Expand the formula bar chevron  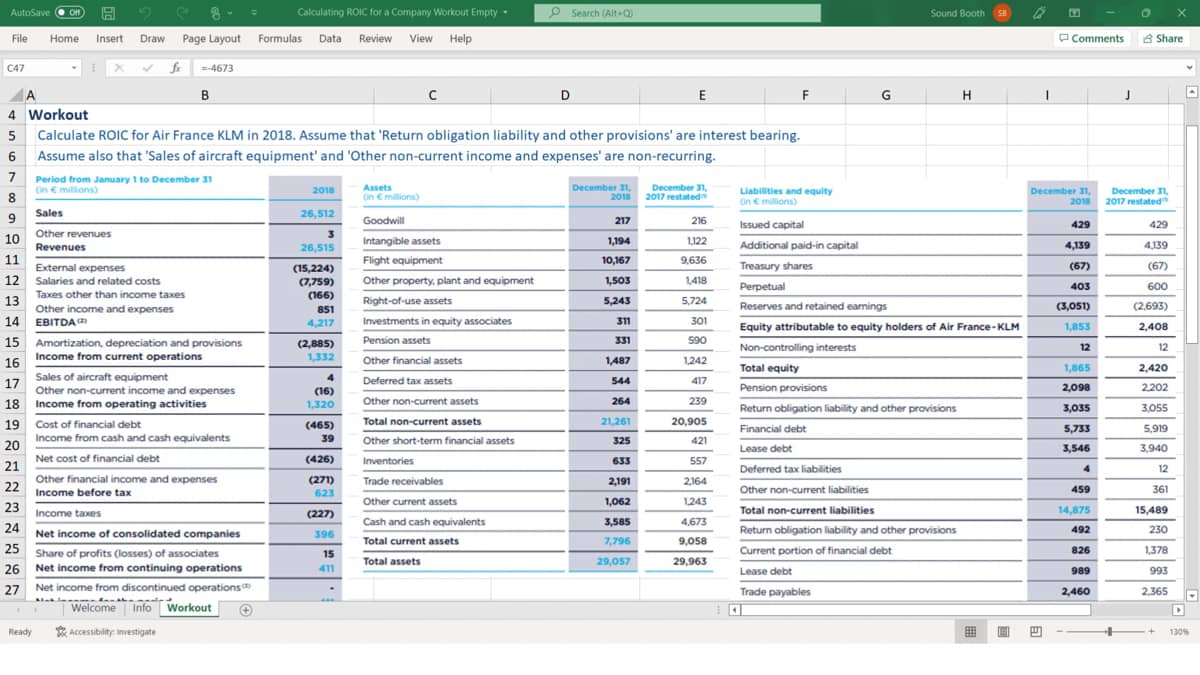tap(1189, 68)
